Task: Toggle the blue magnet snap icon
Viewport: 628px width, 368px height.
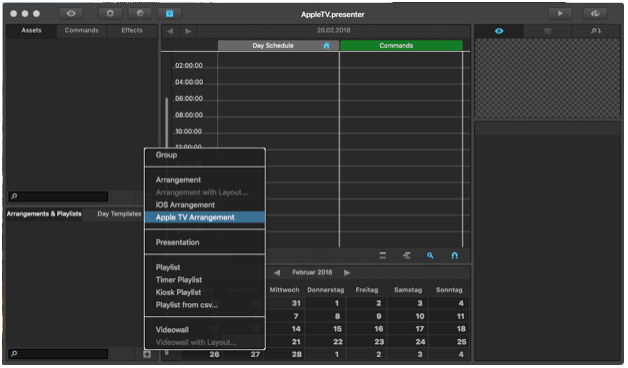Action: pyautogui.click(x=454, y=255)
